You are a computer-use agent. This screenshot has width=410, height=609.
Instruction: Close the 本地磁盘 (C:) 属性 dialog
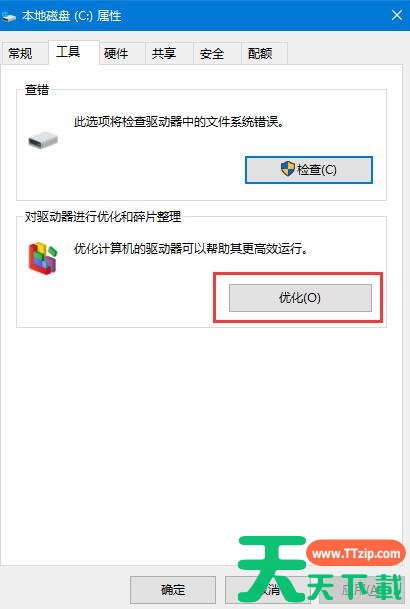(397, 16)
